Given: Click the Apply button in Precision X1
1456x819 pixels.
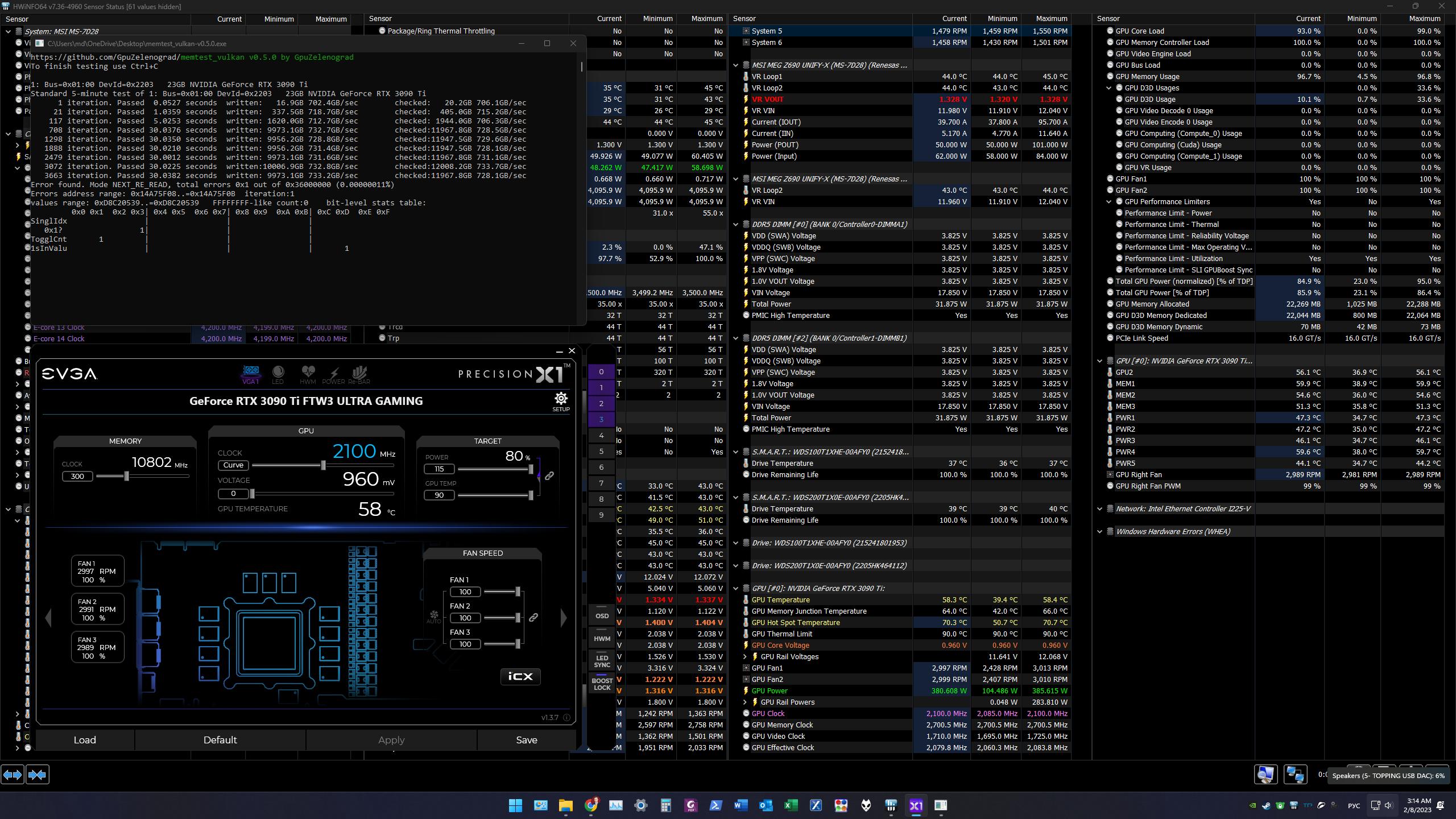Looking at the screenshot, I should (x=391, y=740).
